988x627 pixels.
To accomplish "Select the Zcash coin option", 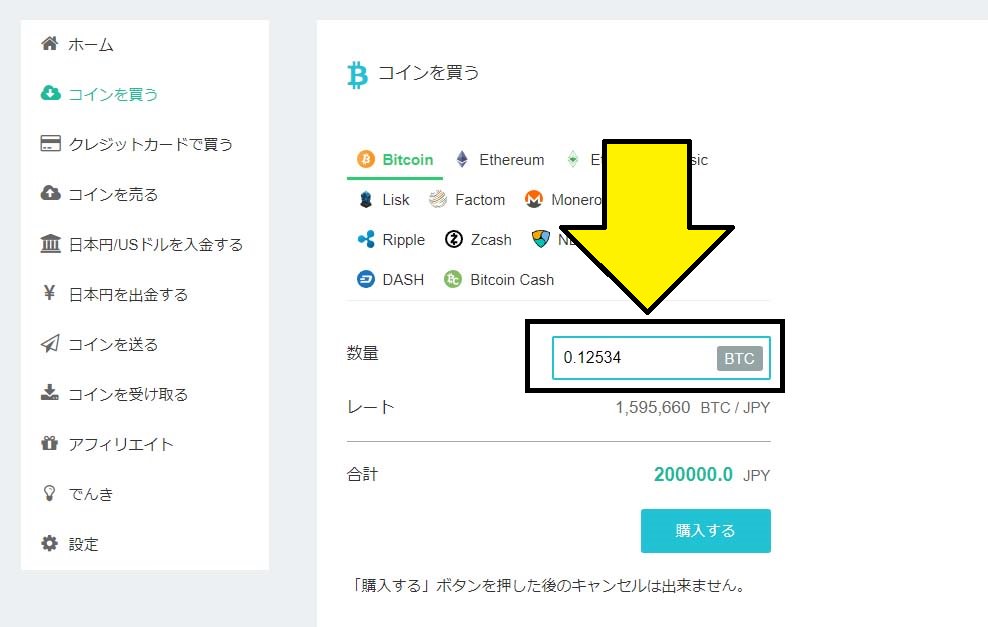I will click(x=479, y=240).
